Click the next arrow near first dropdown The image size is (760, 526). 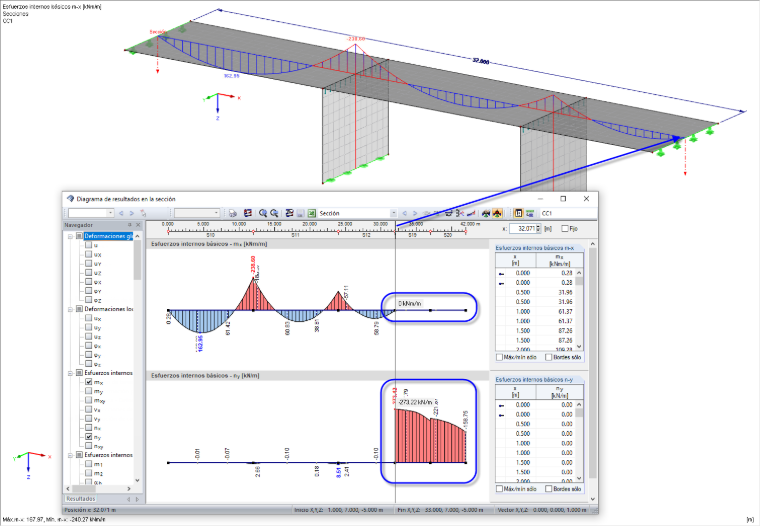[132, 213]
